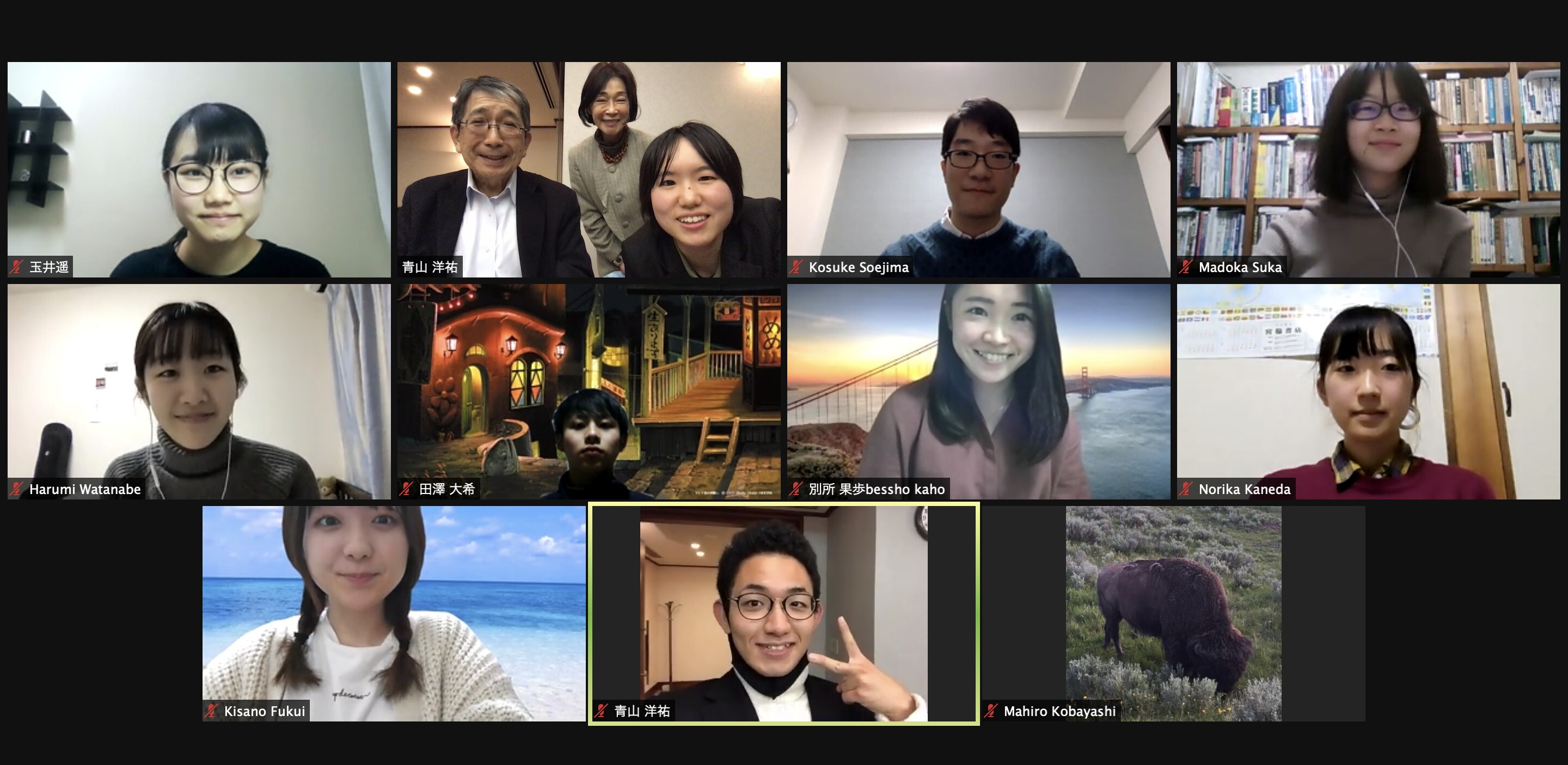This screenshot has height=765, width=1568.
Task: Click the muted microphone icon beside 玉井遥
Action: point(17,267)
